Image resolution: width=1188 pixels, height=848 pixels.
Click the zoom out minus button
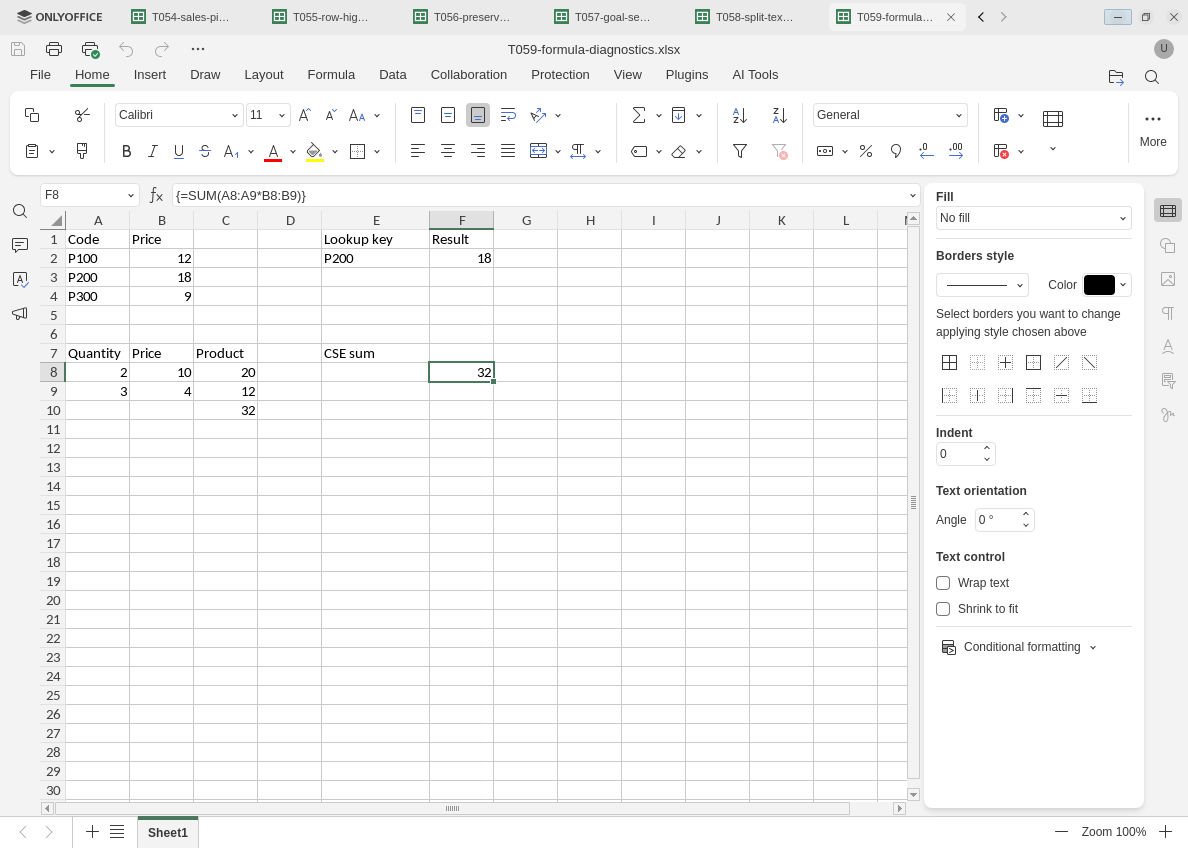(1061, 831)
